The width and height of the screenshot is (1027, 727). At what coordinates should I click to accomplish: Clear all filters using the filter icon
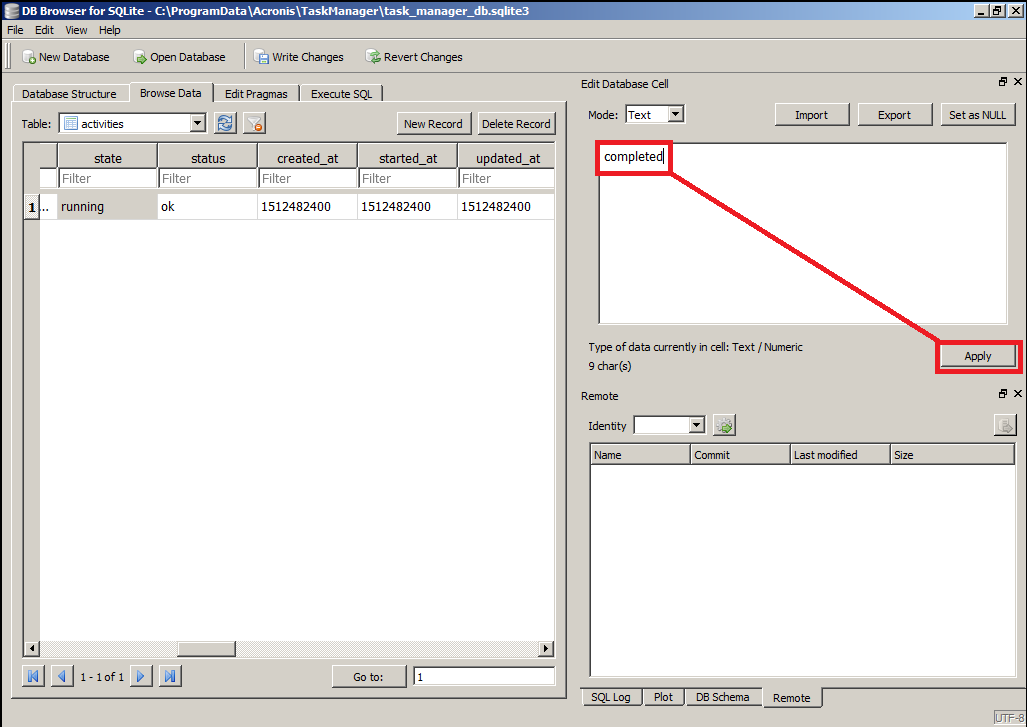tap(254, 123)
